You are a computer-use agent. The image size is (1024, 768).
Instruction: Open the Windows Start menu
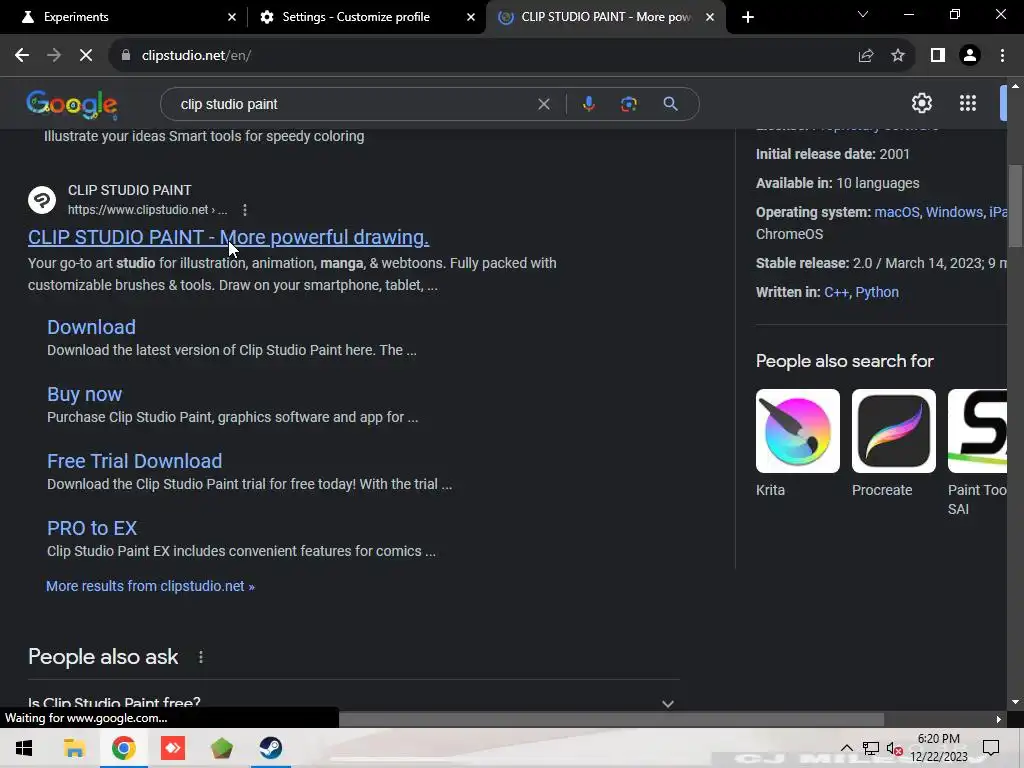[x=24, y=748]
